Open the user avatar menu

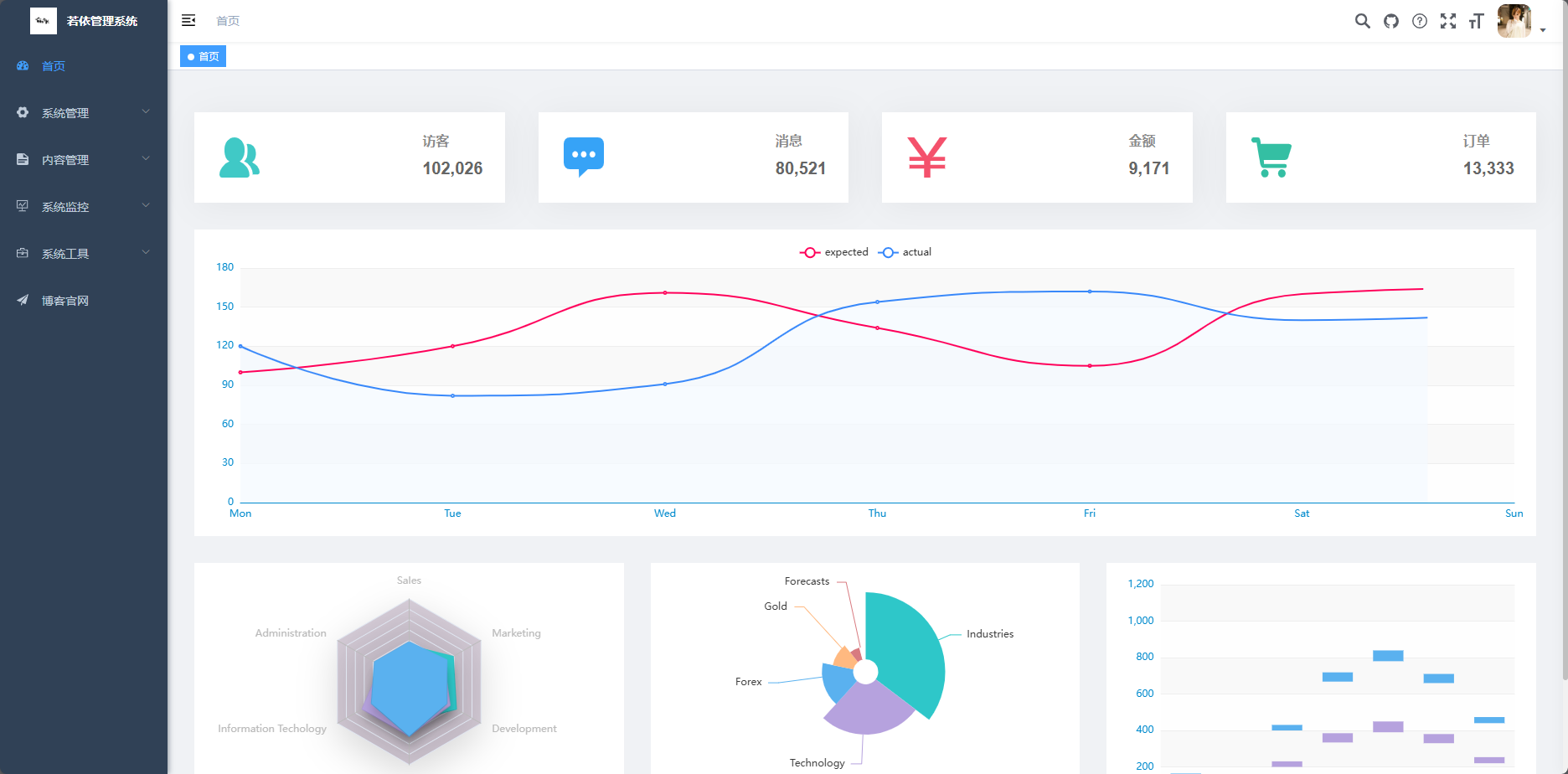(x=1514, y=21)
